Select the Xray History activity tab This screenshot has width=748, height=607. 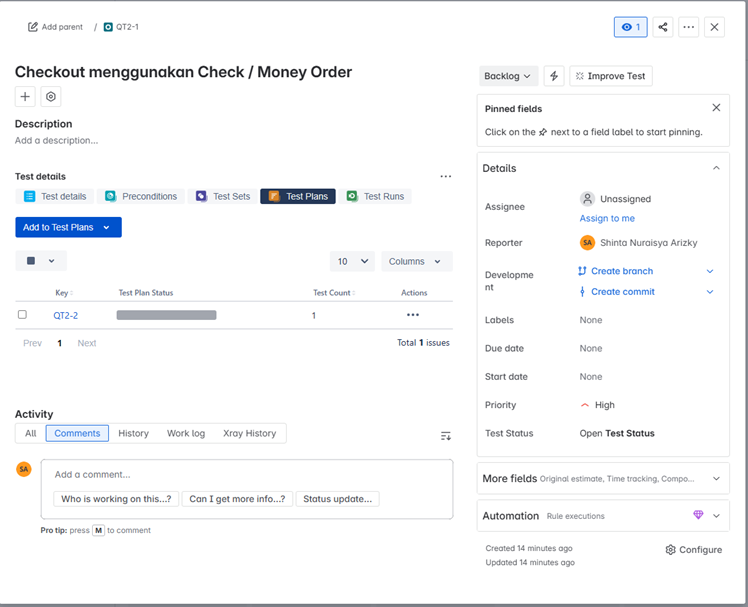coord(249,433)
